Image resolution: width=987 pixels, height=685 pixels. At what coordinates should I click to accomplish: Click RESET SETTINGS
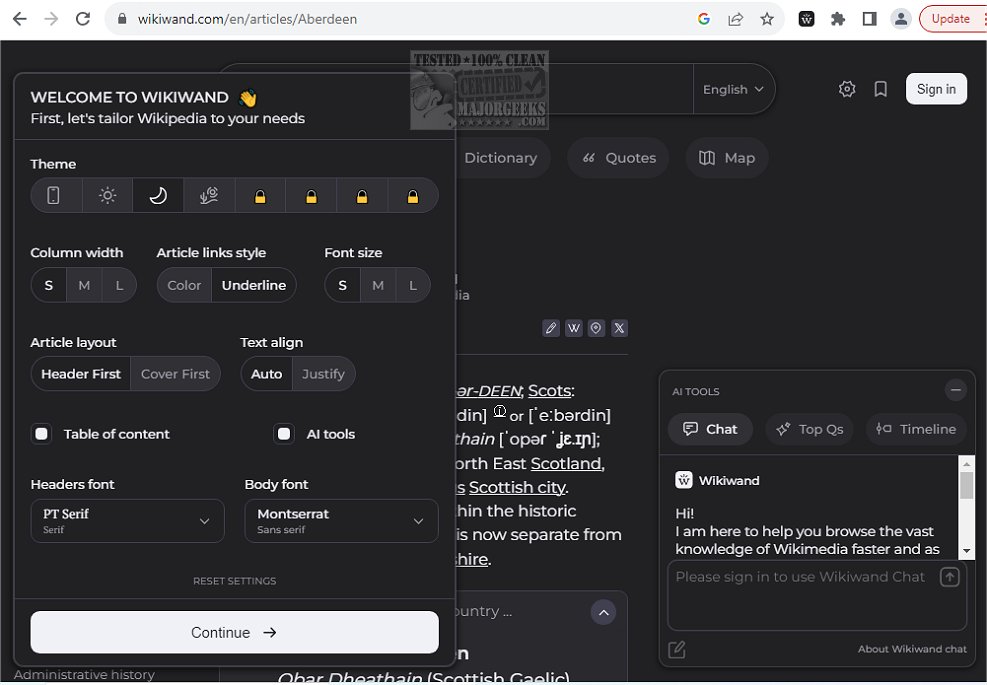coord(234,581)
